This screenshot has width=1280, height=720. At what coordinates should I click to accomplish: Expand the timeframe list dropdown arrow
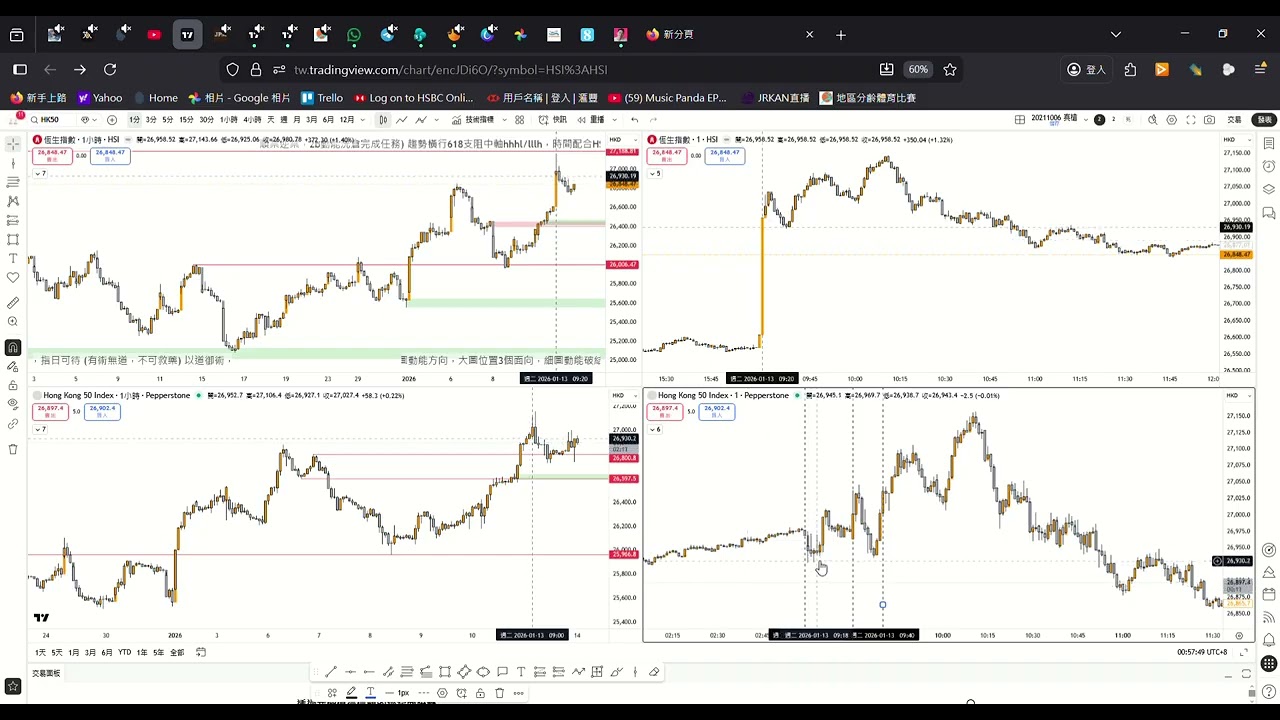tap(363, 119)
